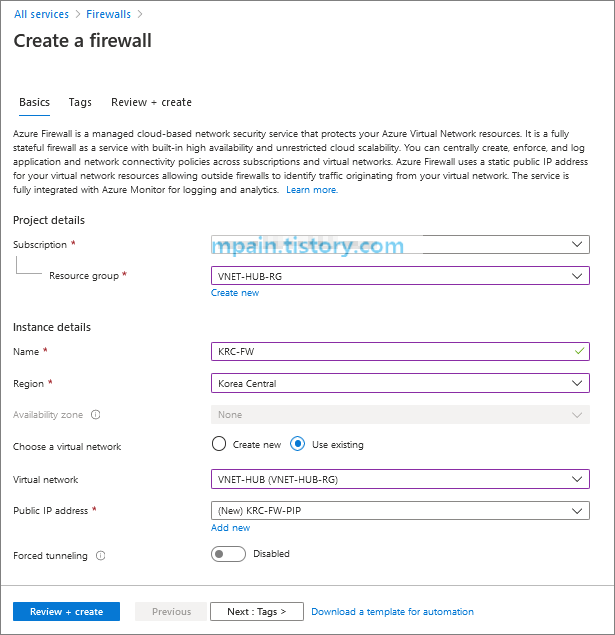Viewport: 615px width, 635px height.
Task: Open the Region dropdown Korea Central
Action: point(400,383)
